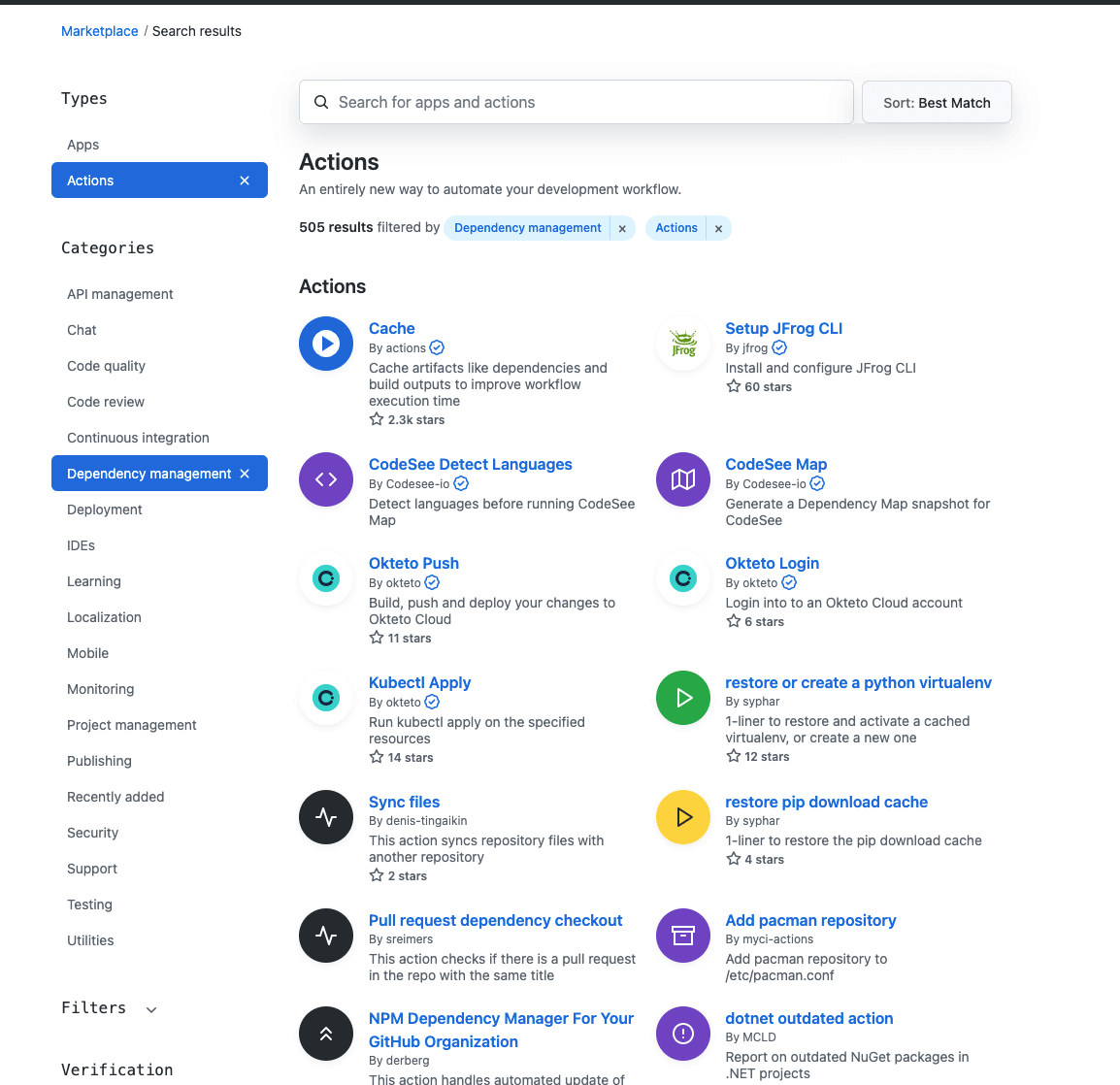This screenshot has width=1120, height=1085.
Task: Select the Apps type
Action: coord(83,145)
